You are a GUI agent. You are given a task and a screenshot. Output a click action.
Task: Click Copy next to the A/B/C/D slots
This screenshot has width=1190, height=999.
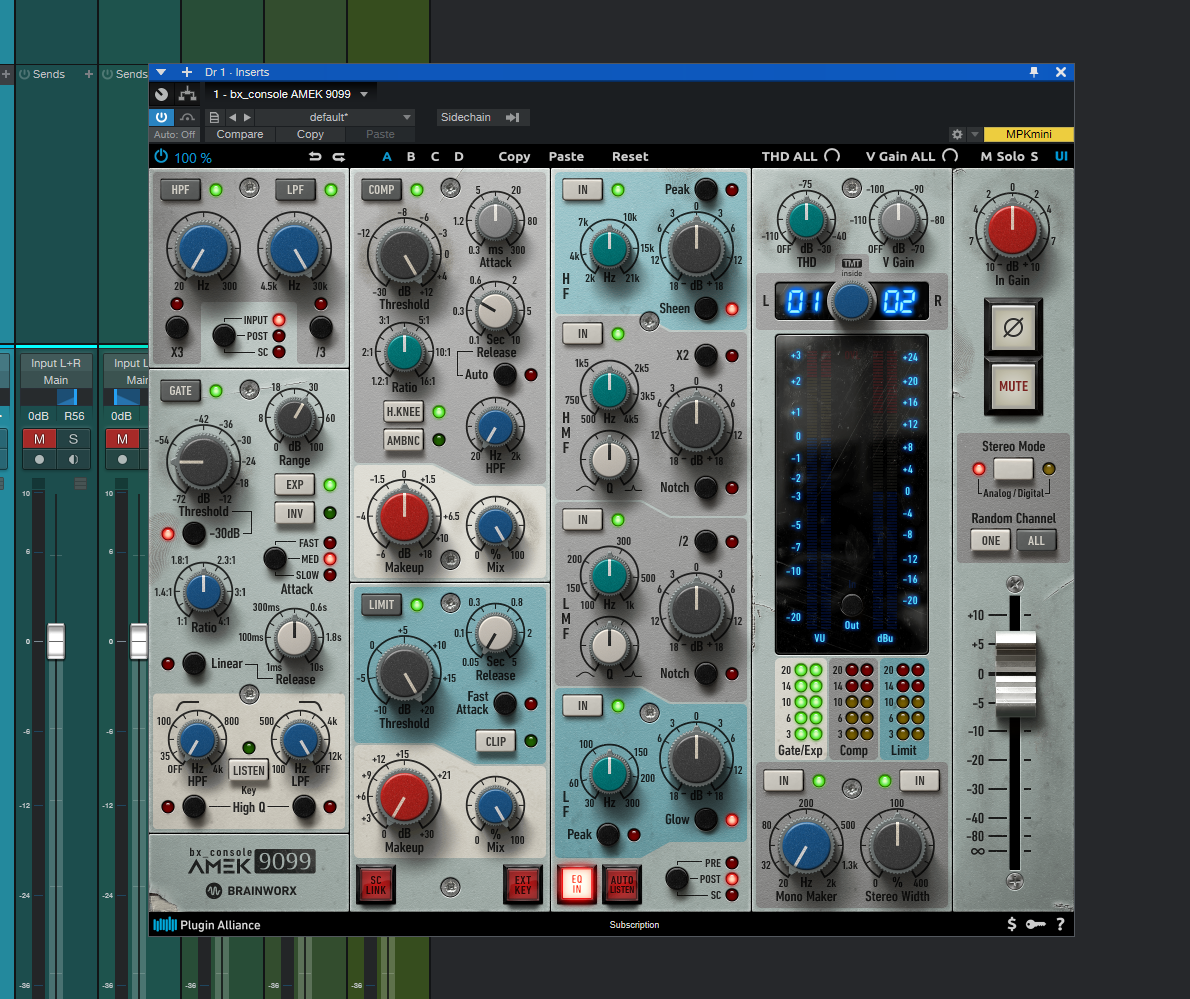(x=514, y=156)
